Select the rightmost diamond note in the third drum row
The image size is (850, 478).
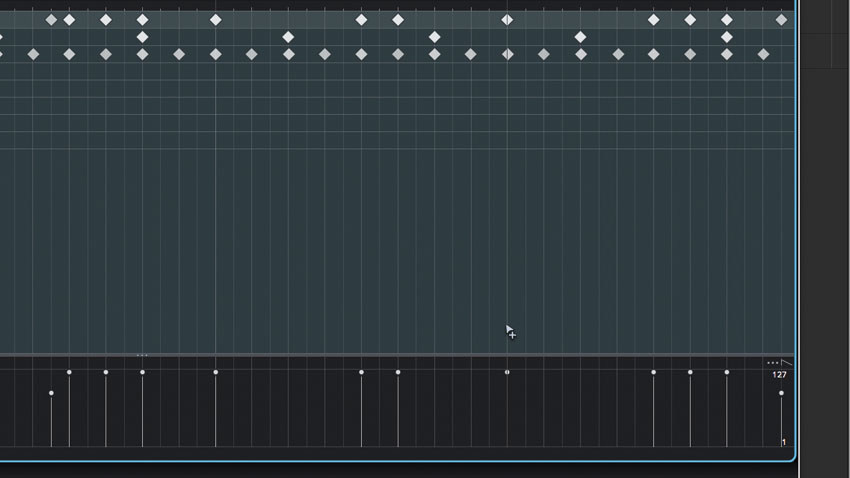(x=763, y=54)
